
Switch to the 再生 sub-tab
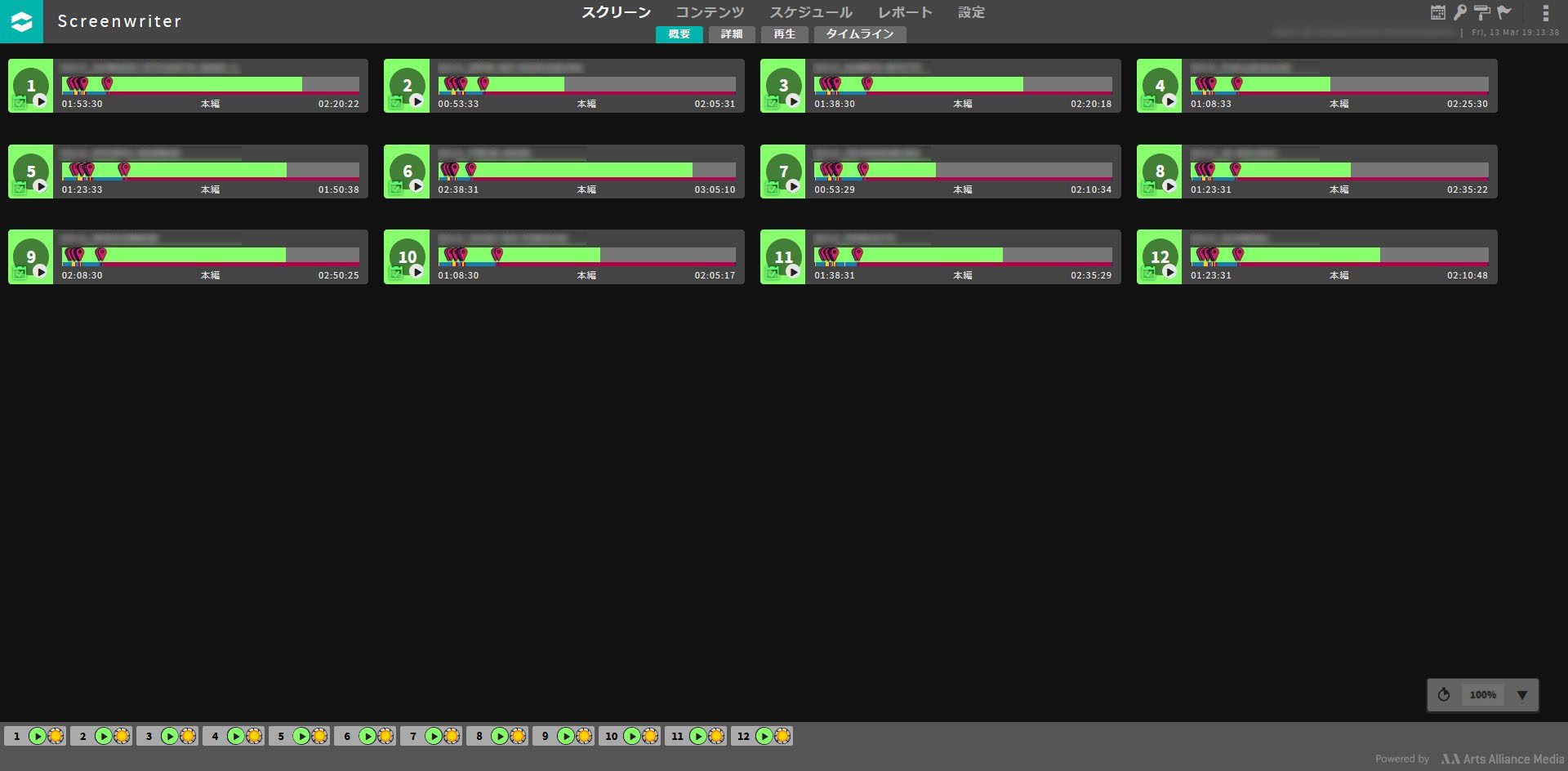pyautogui.click(x=785, y=34)
